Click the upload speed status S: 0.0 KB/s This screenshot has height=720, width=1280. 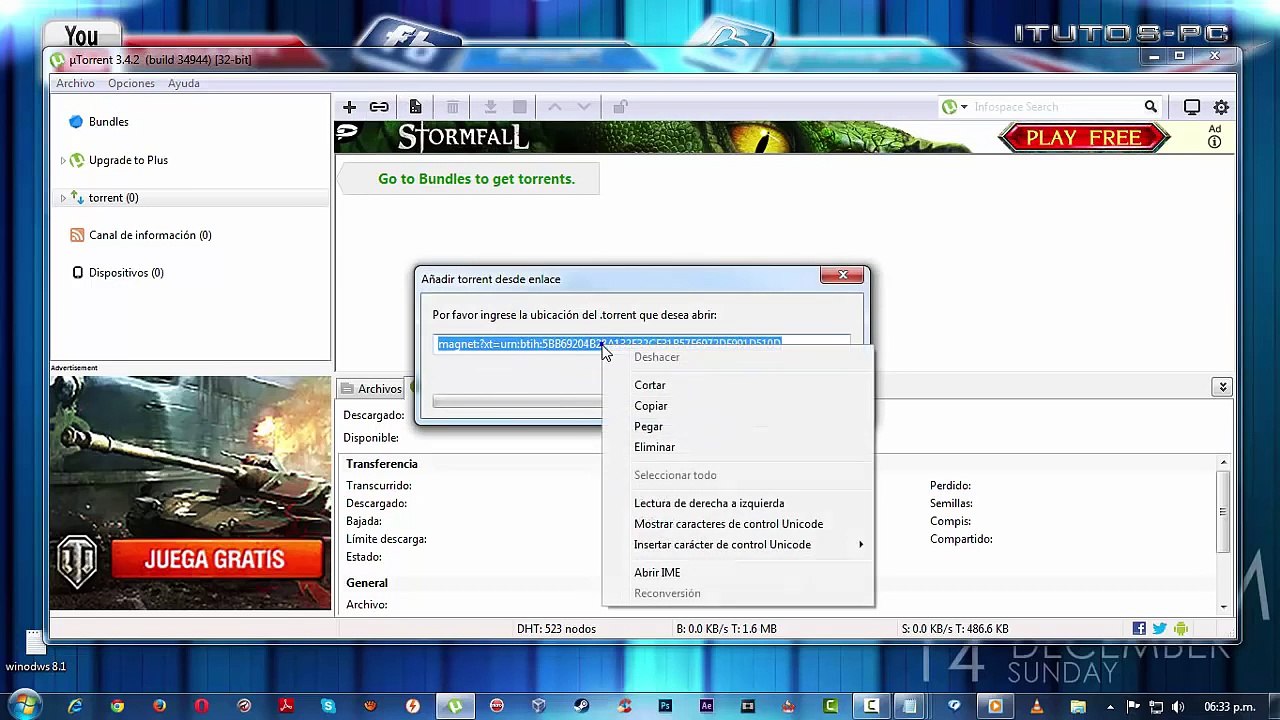(954, 629)
